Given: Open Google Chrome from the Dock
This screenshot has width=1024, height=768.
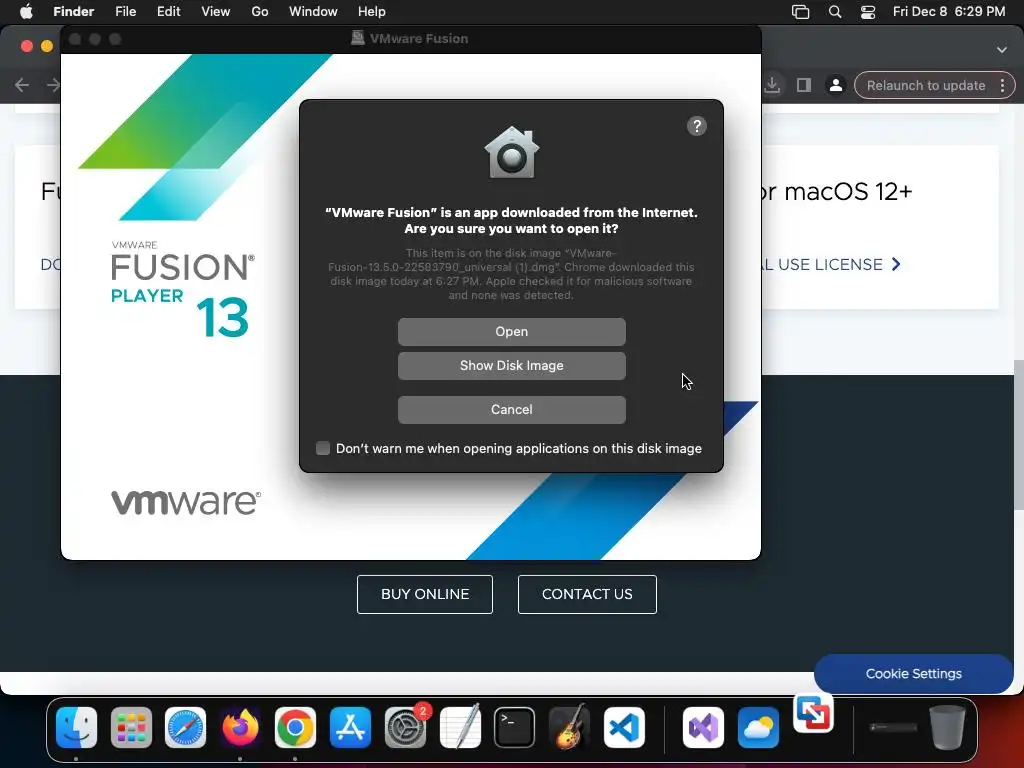Looking at the screenshot, I should (x=295, y=728).
